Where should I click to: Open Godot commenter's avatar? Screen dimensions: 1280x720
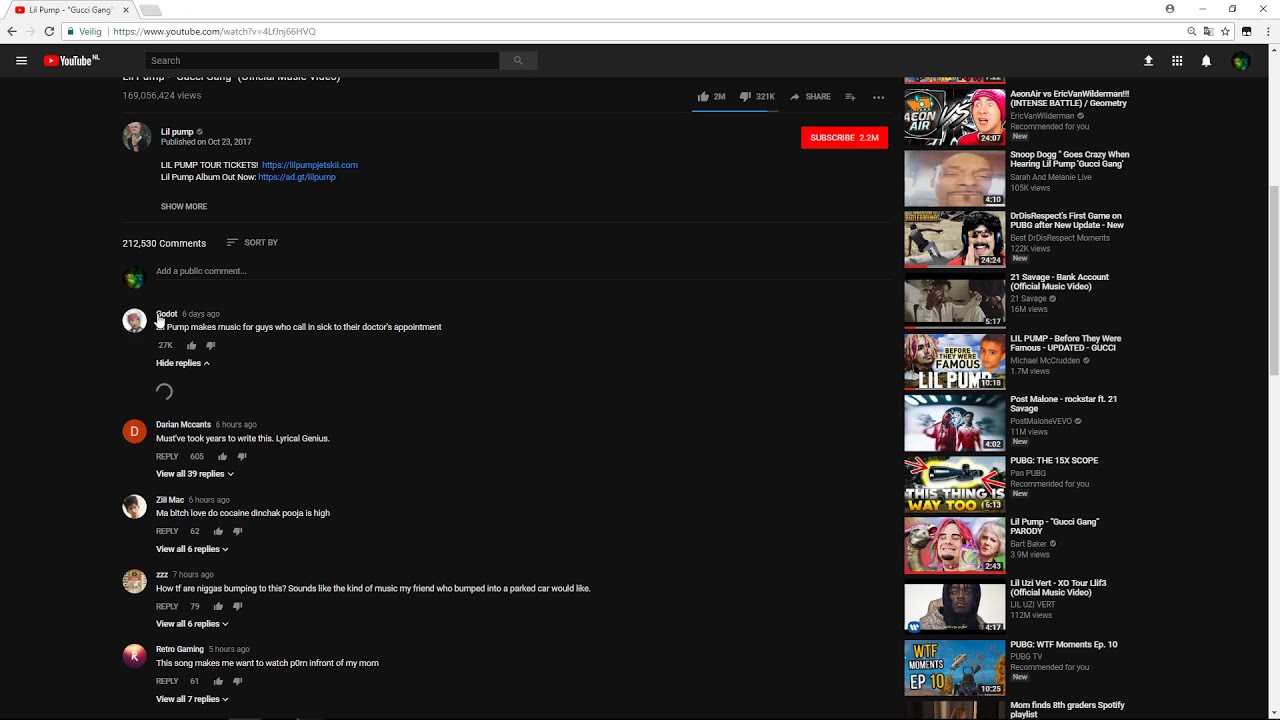[x=134, y=320]
